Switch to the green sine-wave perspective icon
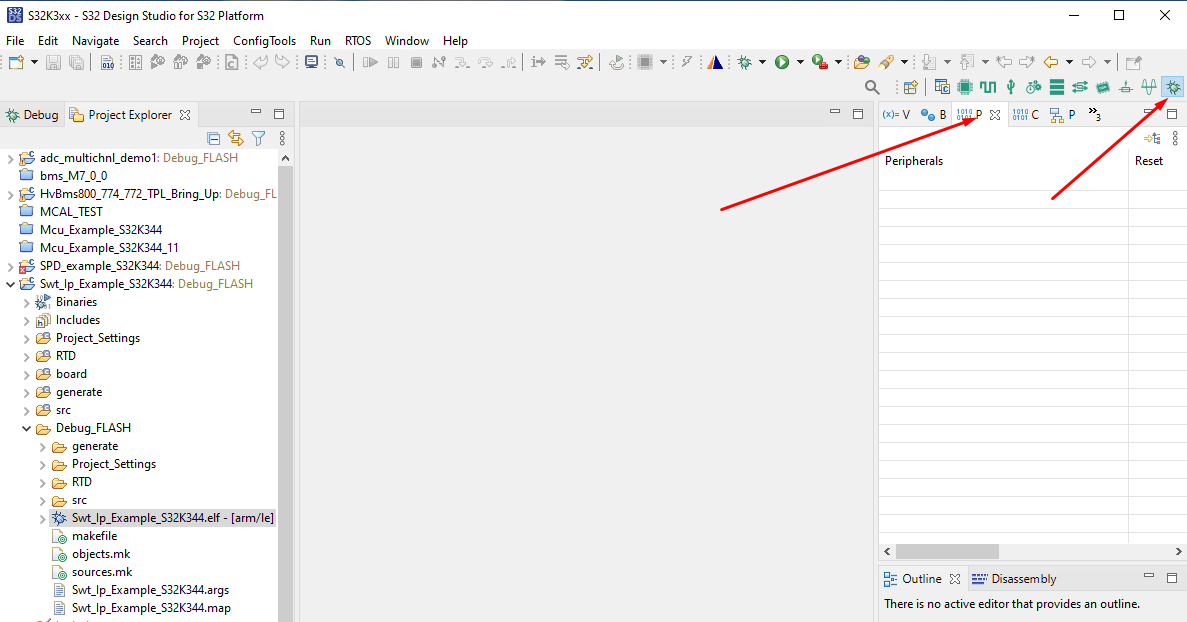Viewport: 1187px width, 622px height. click(x=1149, y=87)
